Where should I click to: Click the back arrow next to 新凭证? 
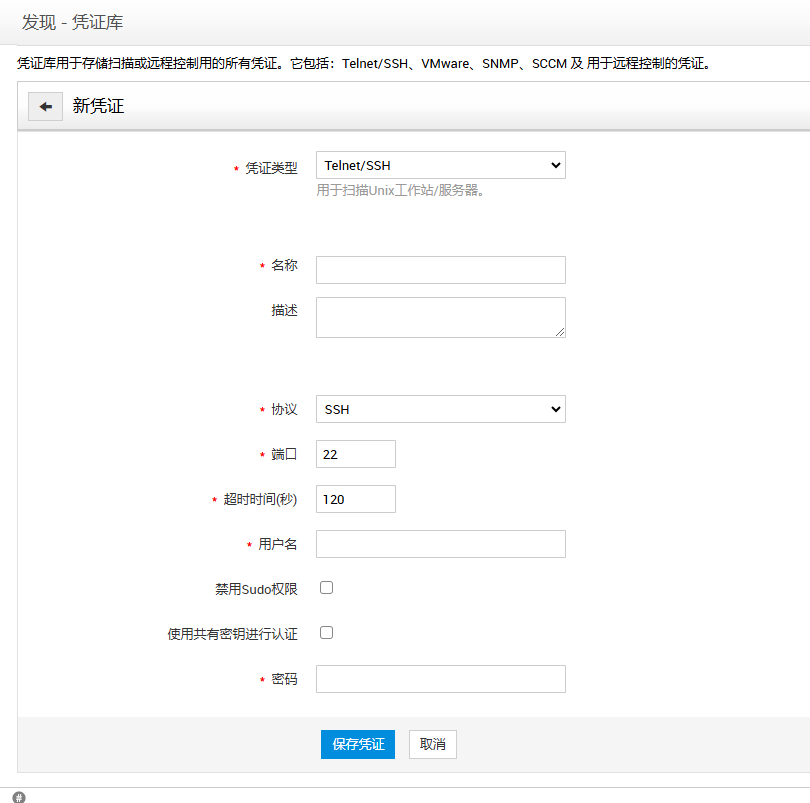45,106
